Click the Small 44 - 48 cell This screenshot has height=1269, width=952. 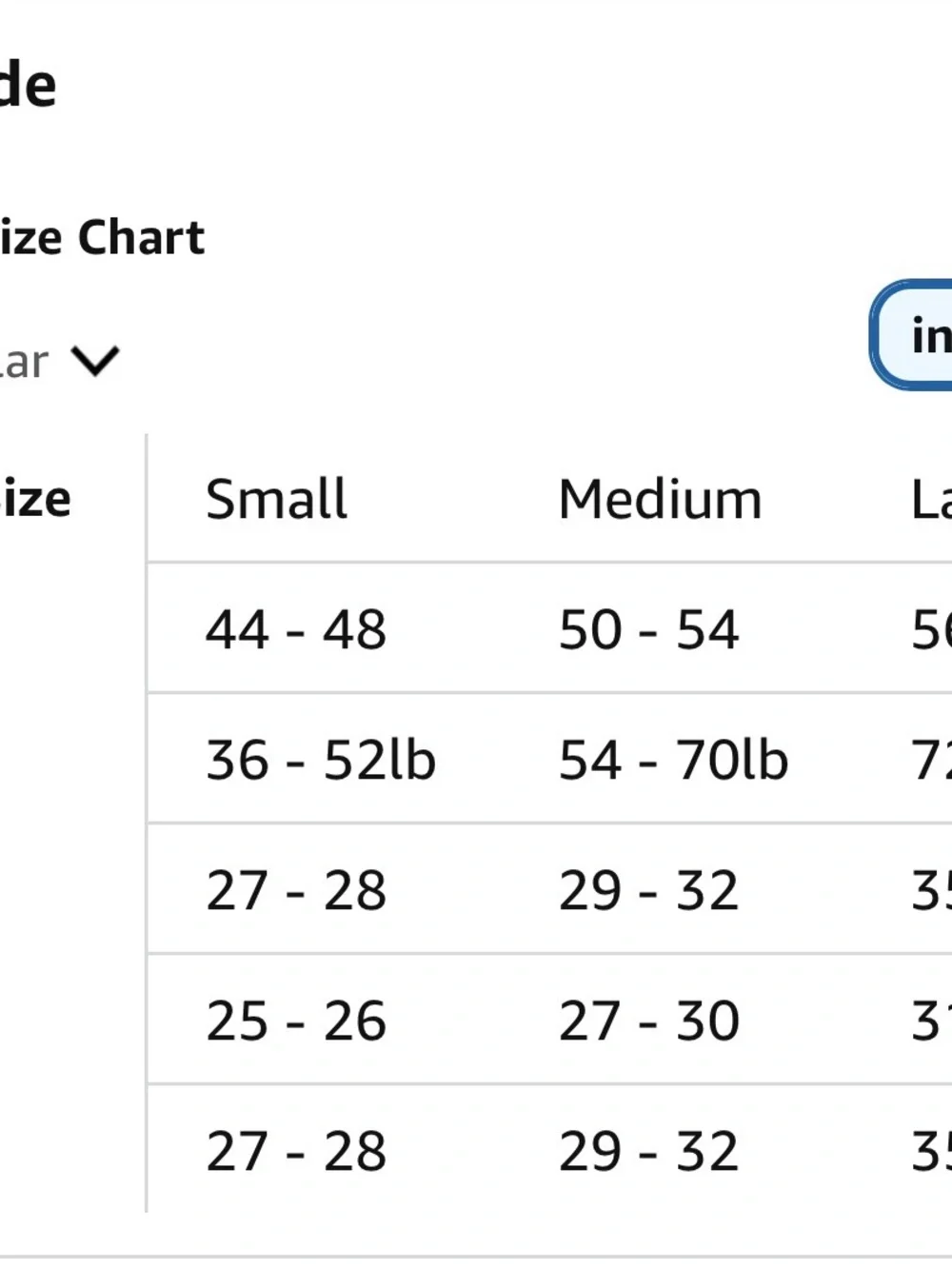tap(296, 629)
